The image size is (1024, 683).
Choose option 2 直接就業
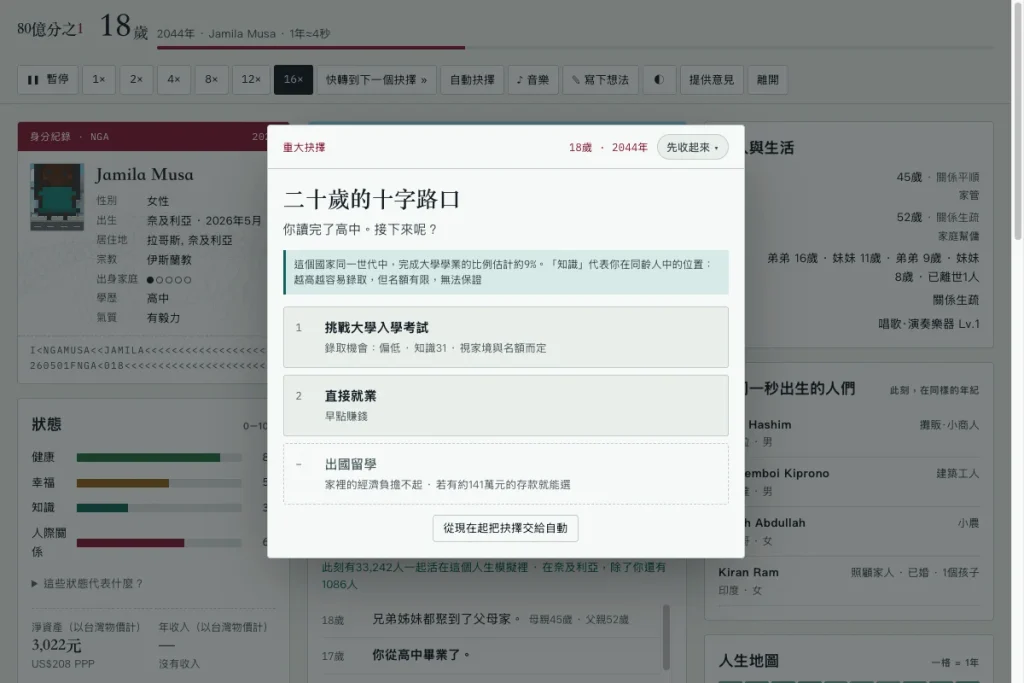[505, 405]
